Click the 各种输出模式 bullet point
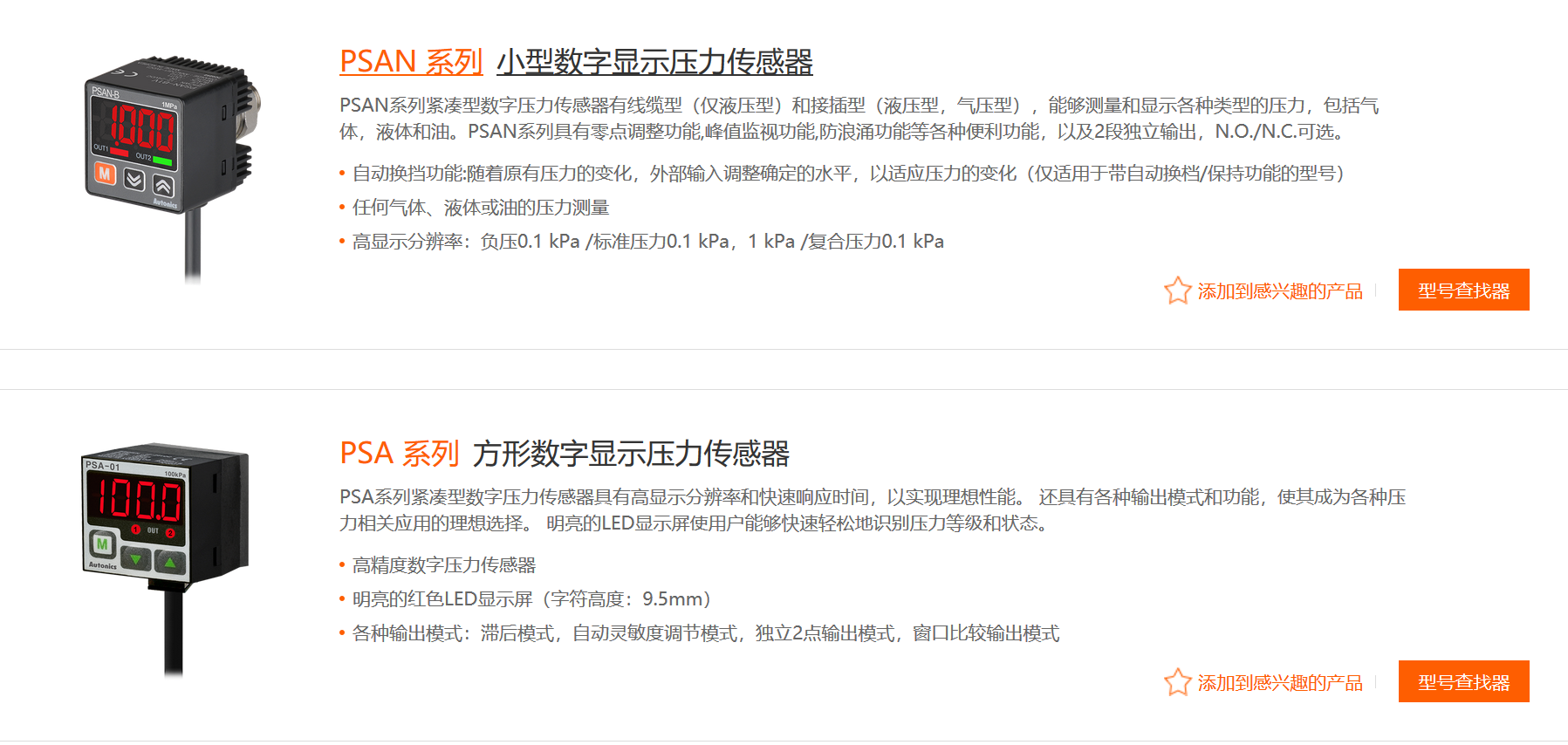Viewport: 1568px width, 745px height. click(706, 633)
